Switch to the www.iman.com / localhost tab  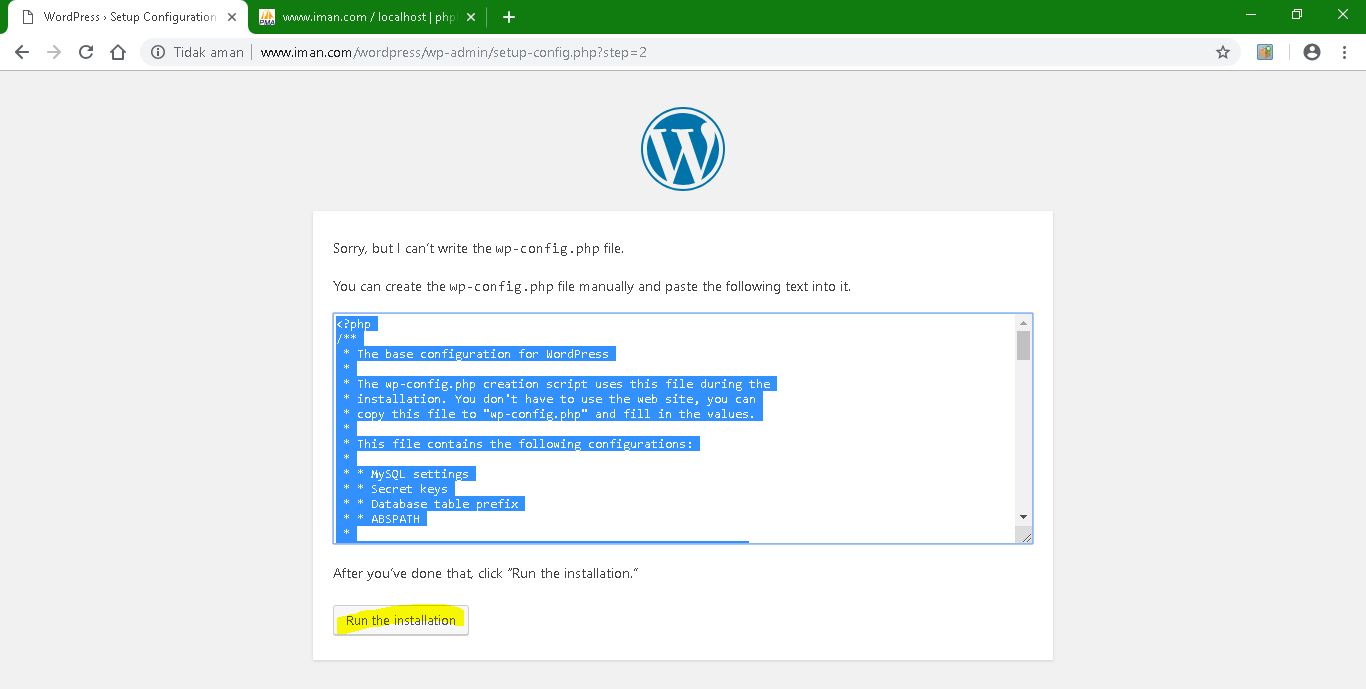369,17
